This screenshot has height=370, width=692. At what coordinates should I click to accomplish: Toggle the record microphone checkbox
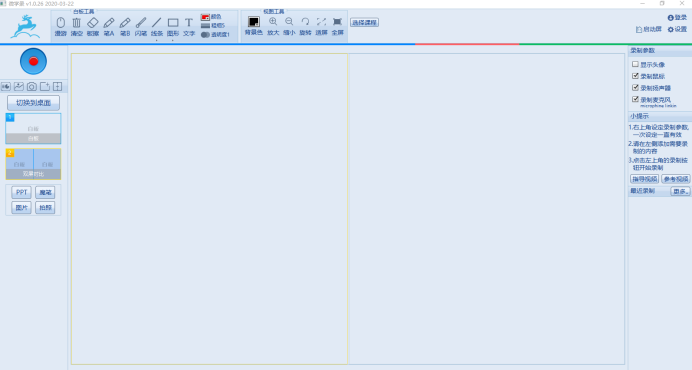[635, 99]
